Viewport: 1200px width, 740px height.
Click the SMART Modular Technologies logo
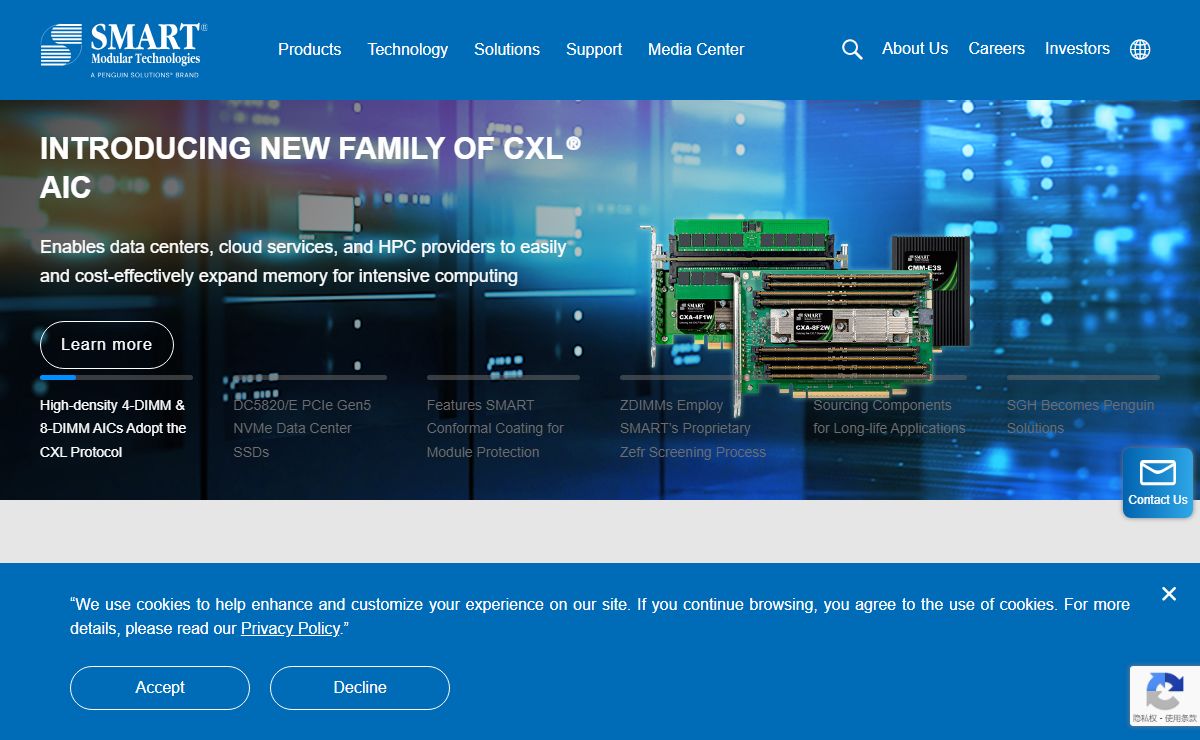(x=123, y=49)
